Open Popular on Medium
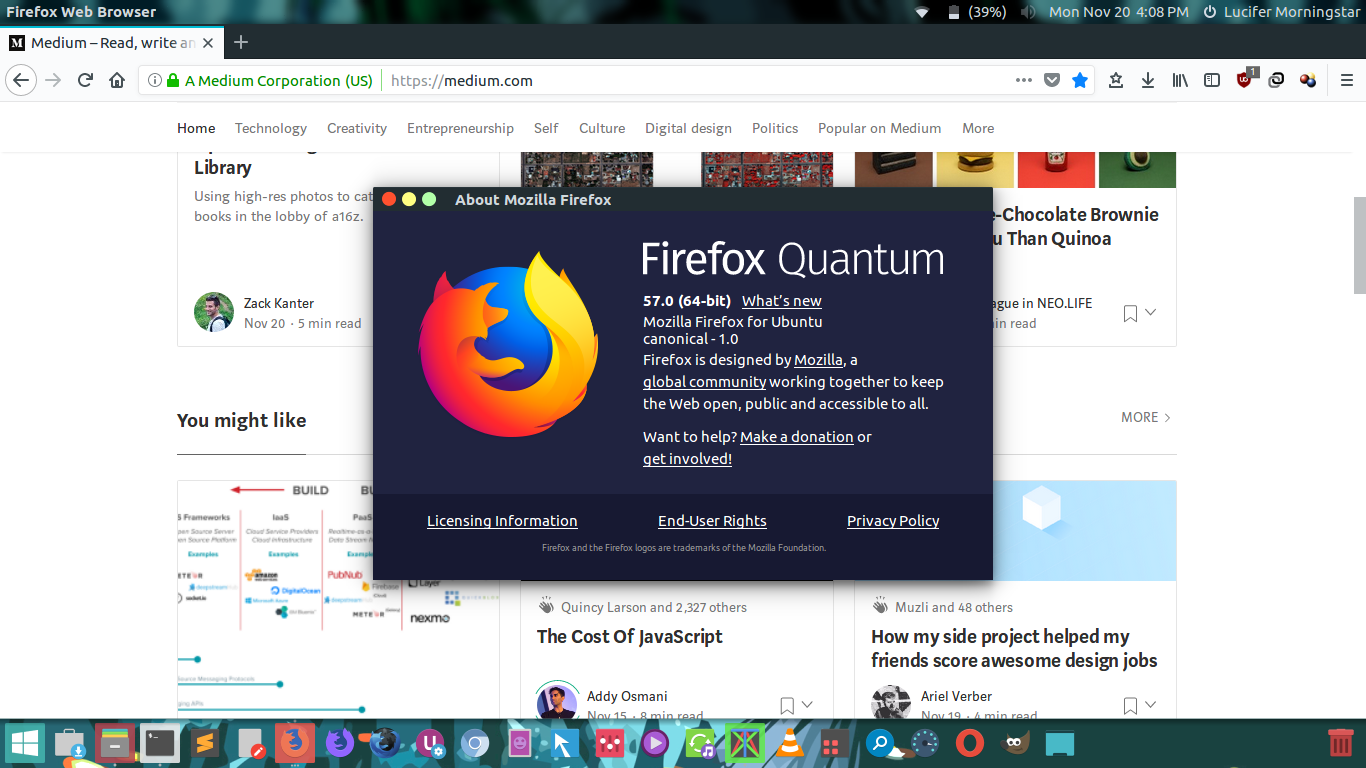This screenshot has height=768, width=1366. 879,128
